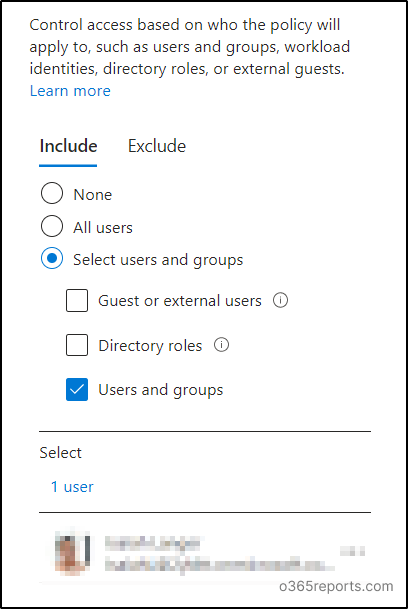Image resolution: width=408 pixels, height=609 pixels.
Task: Open ellipsis menu for selected user
Action: pos(352,551)
